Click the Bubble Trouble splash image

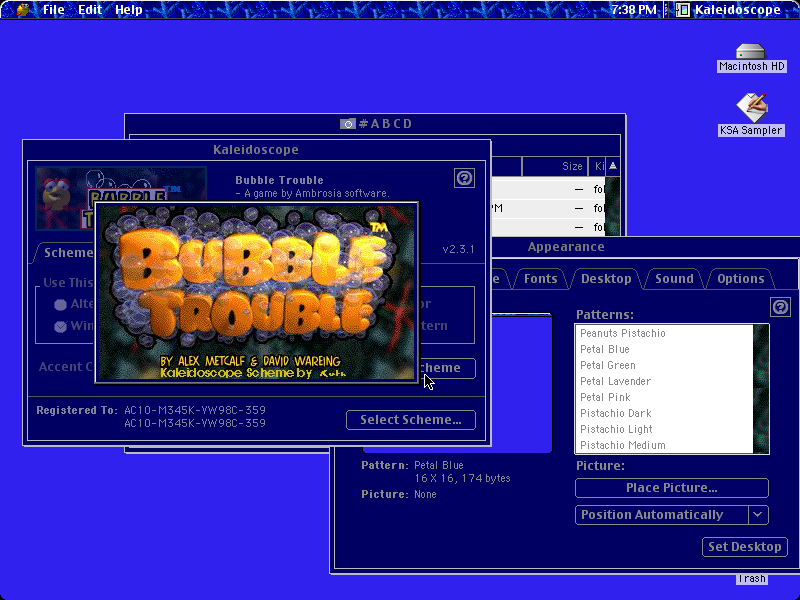click(257, 293)
